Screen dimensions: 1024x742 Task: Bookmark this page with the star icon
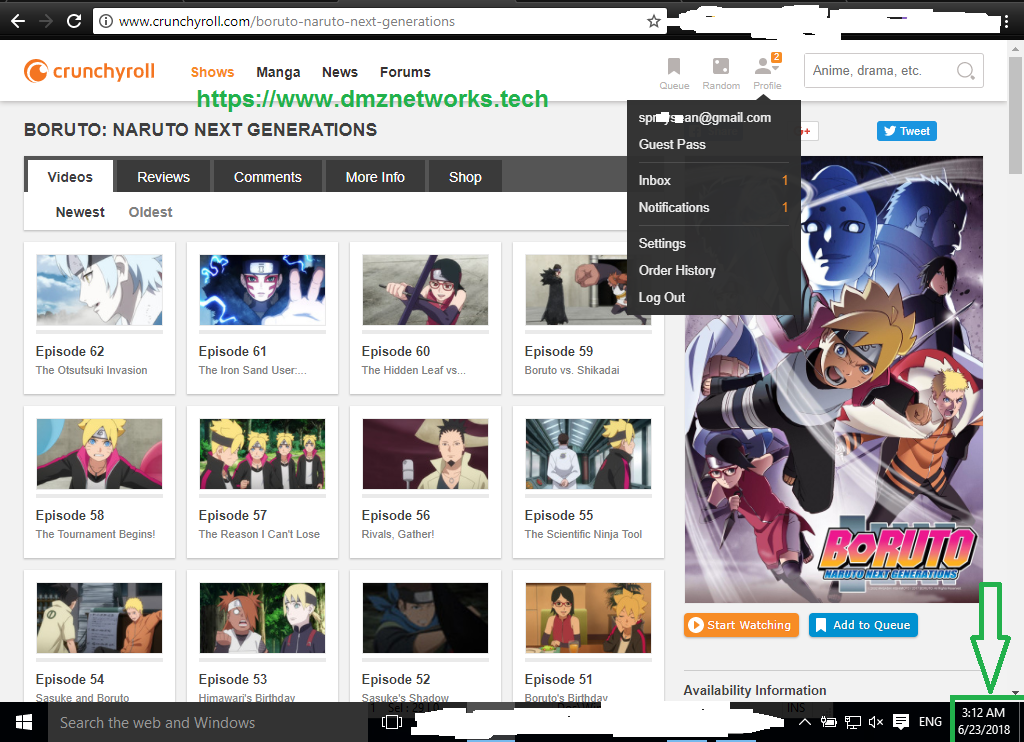[x=653, y=22]
